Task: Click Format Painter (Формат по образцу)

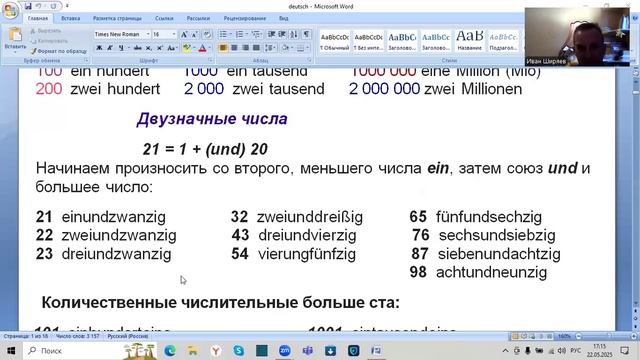Action: (58, 51)
